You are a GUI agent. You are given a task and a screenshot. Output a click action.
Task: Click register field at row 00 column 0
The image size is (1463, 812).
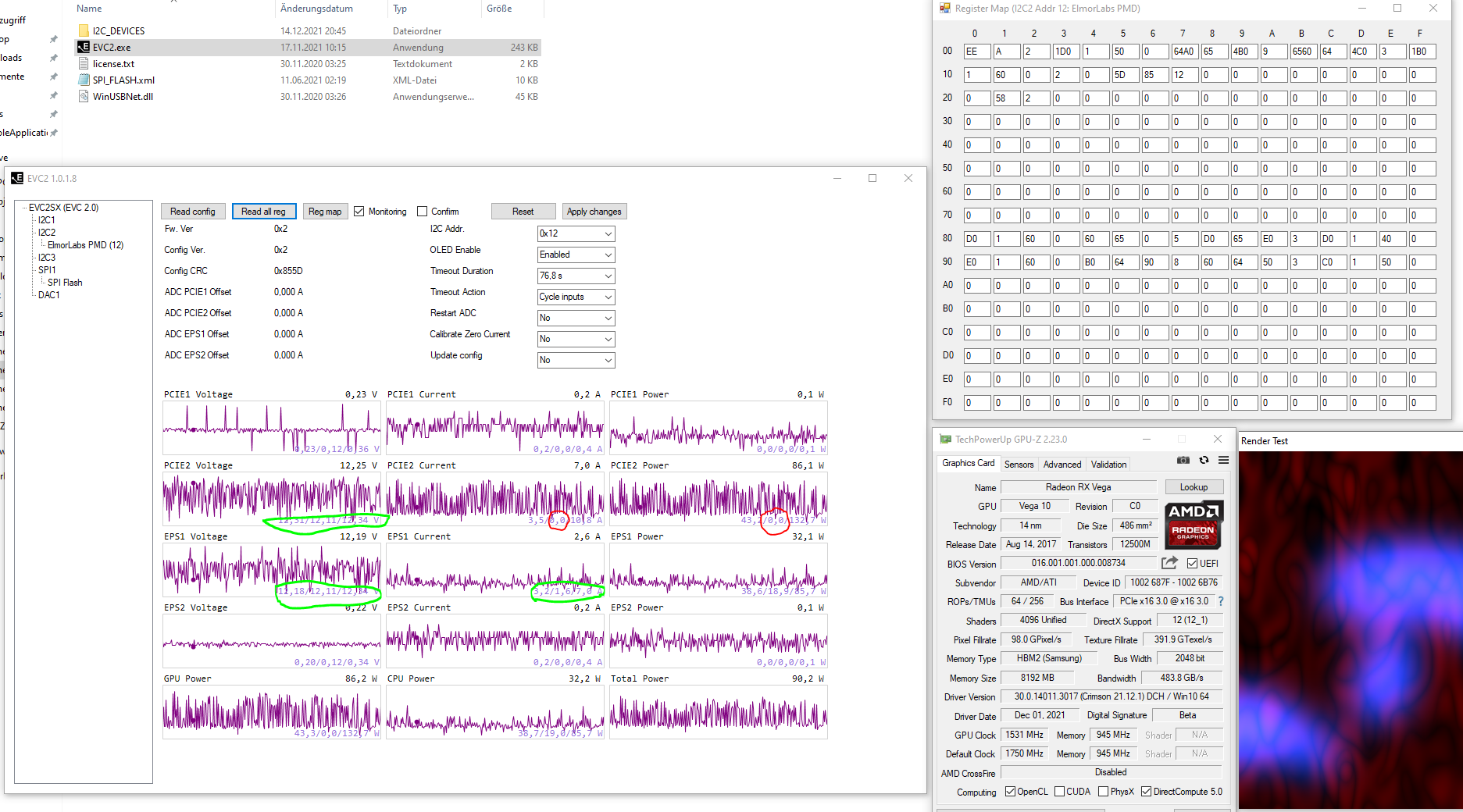[x=976, y=52]
